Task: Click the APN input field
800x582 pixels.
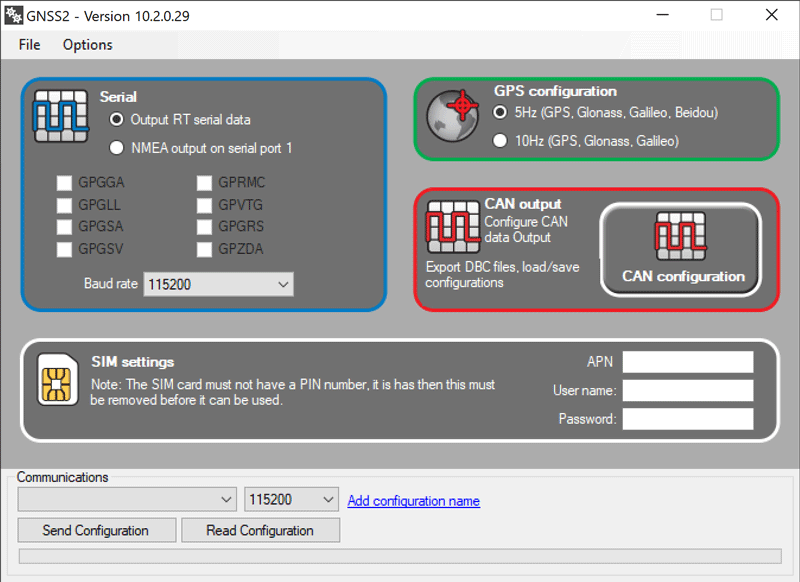Action: coord(687,362)
